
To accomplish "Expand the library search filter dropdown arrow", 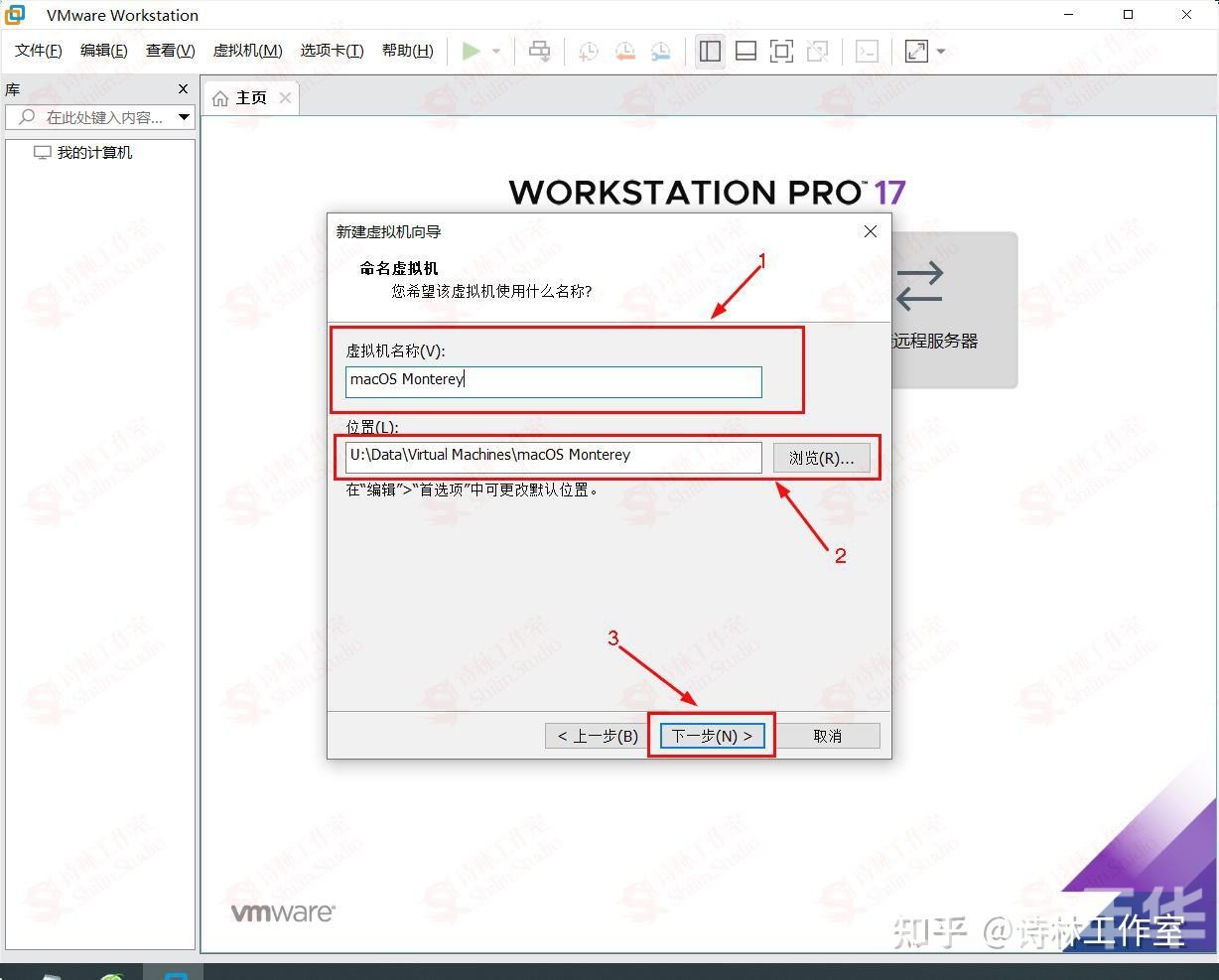I will [184, 117].
